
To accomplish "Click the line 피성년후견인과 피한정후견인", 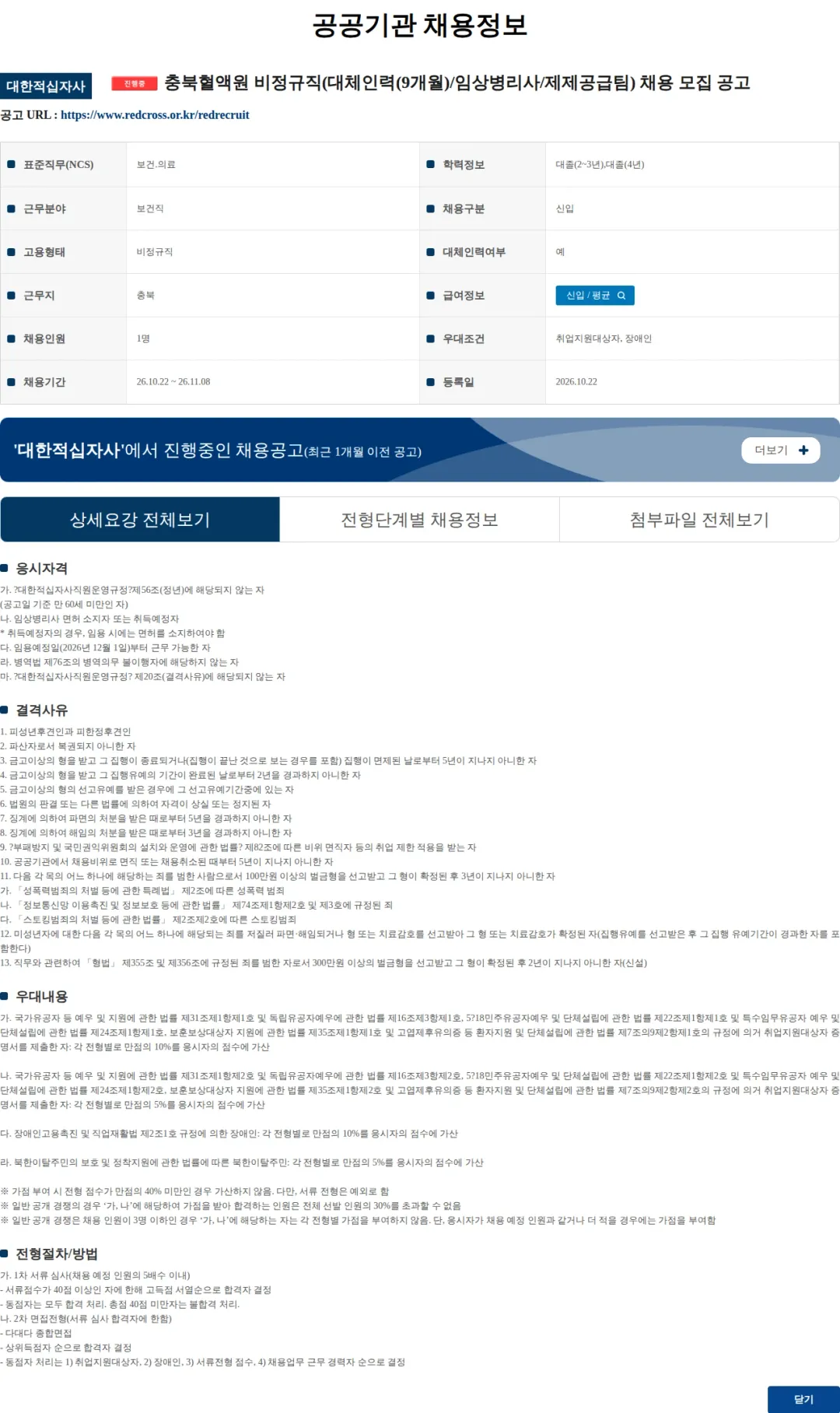I will point(65,732).
